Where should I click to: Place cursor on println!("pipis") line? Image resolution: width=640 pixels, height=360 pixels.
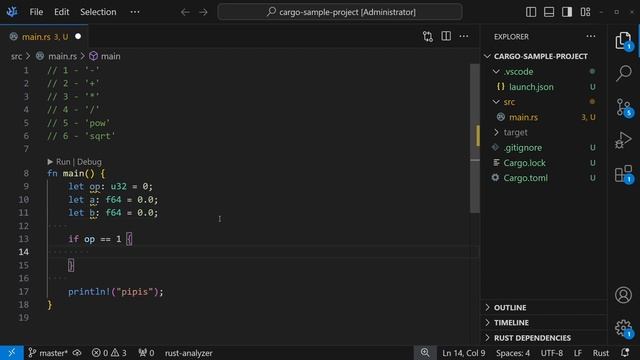pyautogui.click(x=116, y=291)
